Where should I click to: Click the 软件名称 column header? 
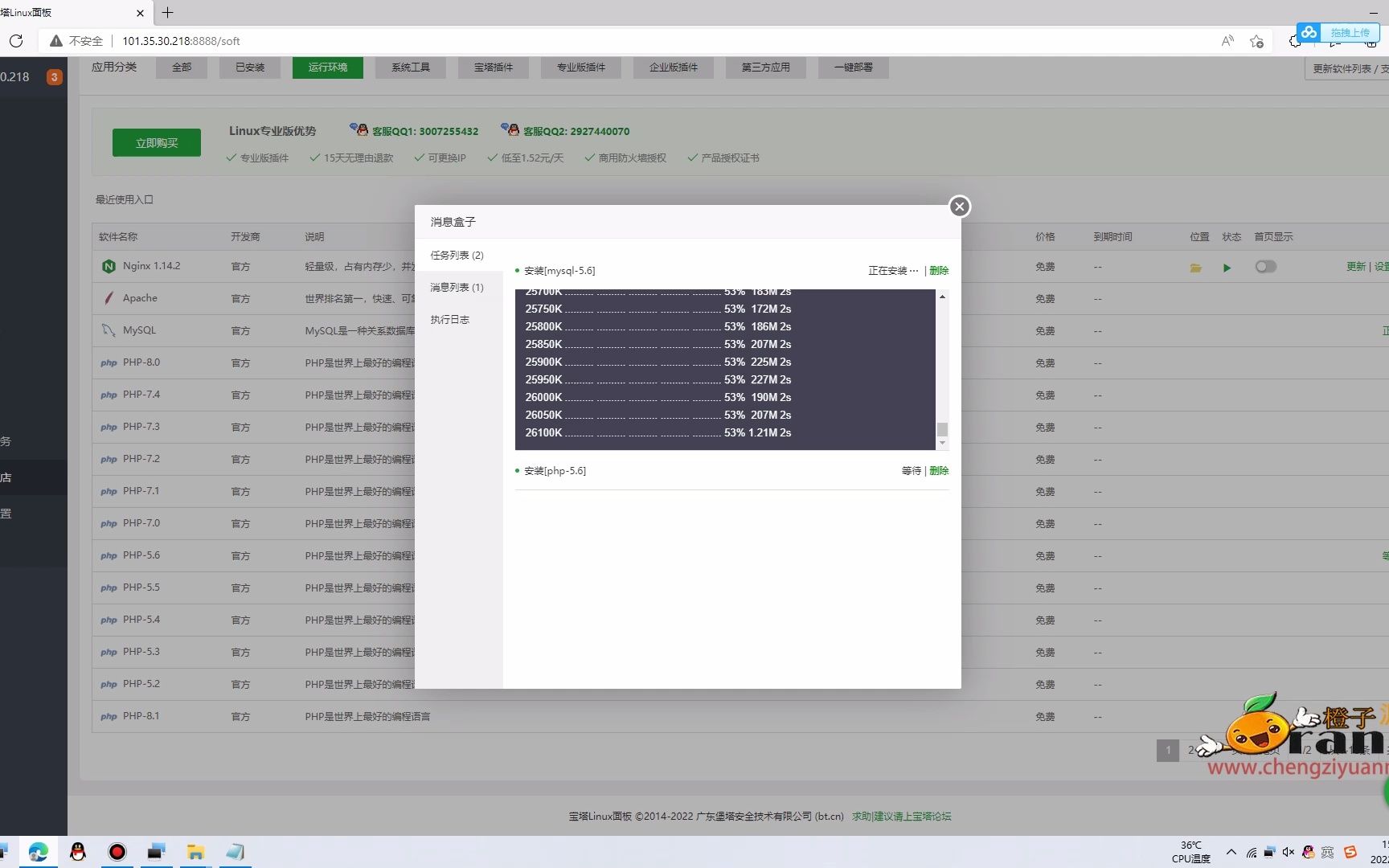(118, 237)
